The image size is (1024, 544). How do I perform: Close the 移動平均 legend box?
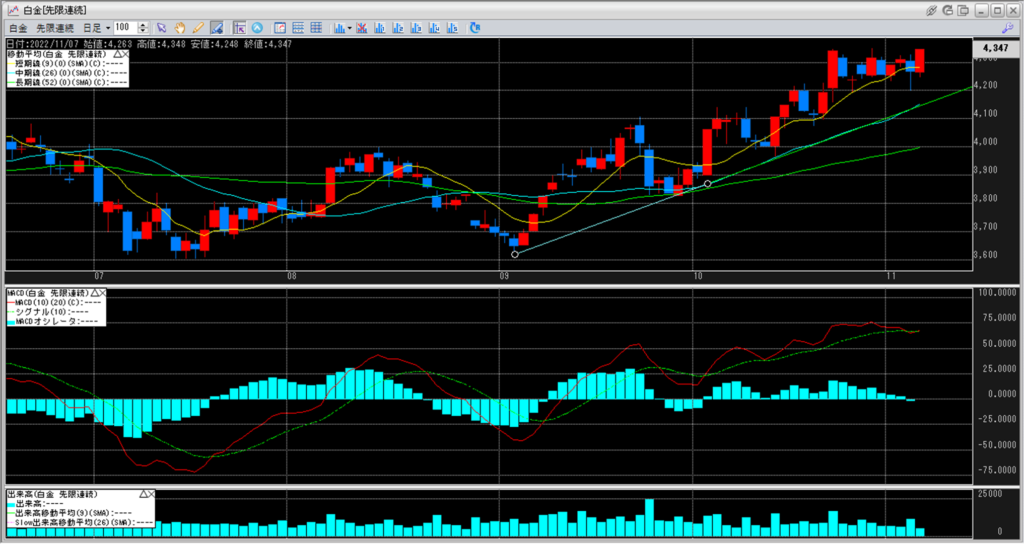125,54
